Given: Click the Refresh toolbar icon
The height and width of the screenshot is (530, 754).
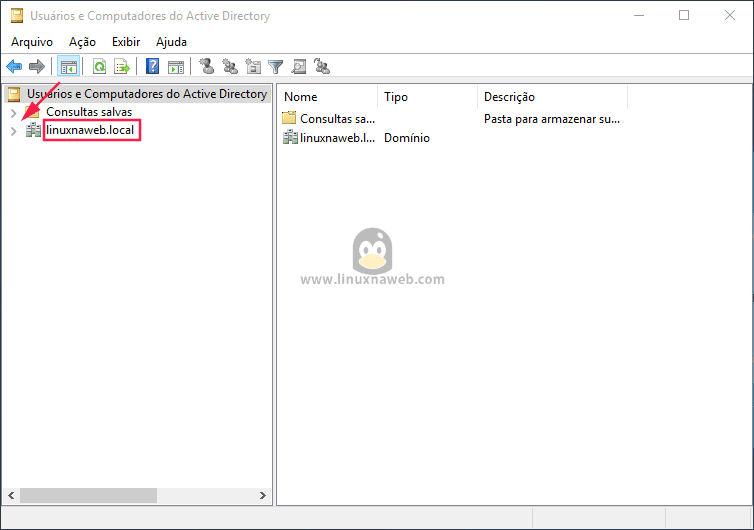Looking at the screenshot, I should coord(99,67).
